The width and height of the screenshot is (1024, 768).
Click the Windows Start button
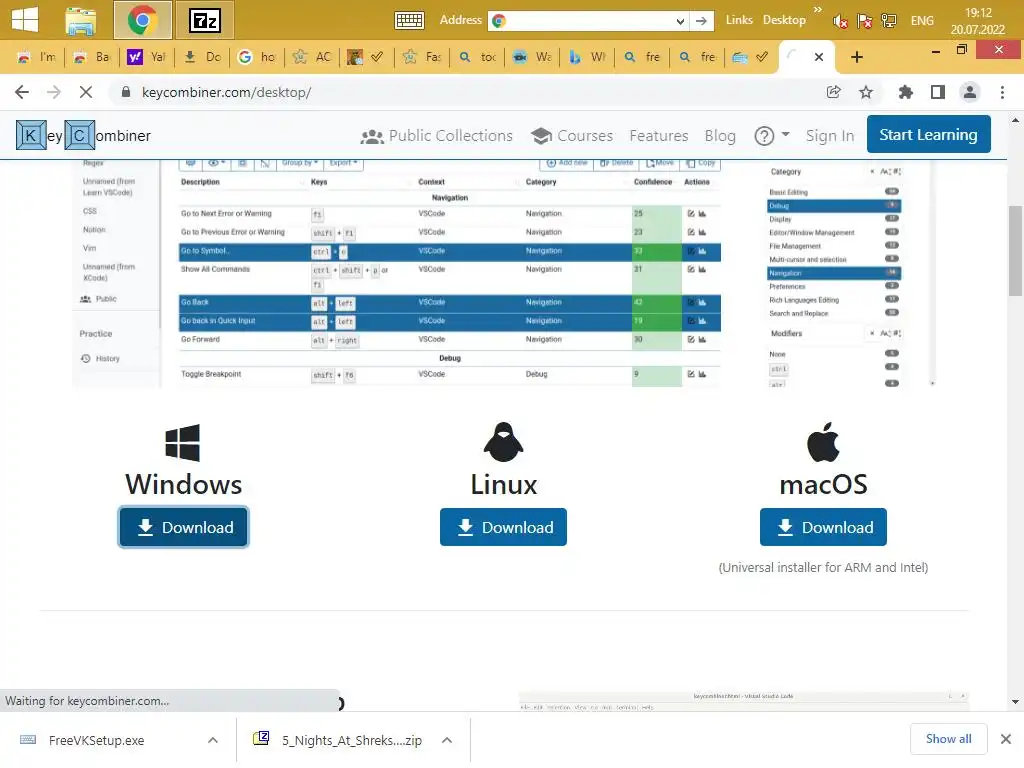pyautogui.click(x=25, y=20)
